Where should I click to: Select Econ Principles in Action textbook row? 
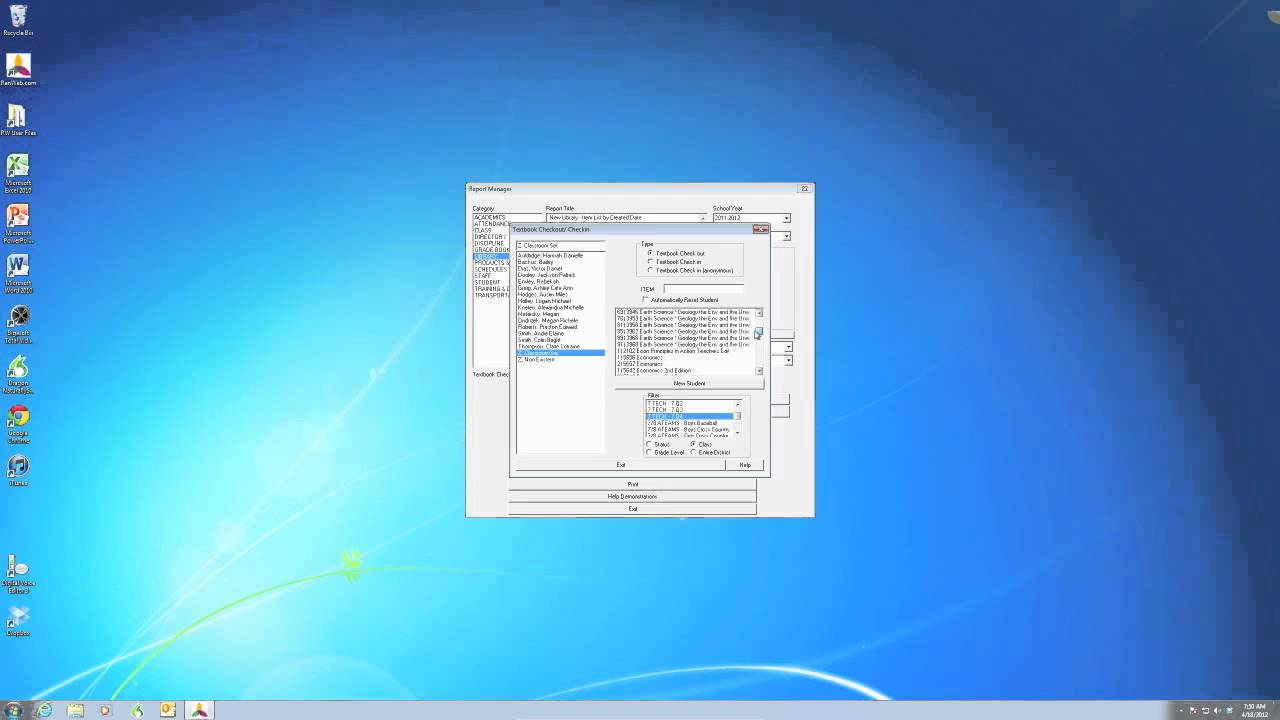click(683, 351)
